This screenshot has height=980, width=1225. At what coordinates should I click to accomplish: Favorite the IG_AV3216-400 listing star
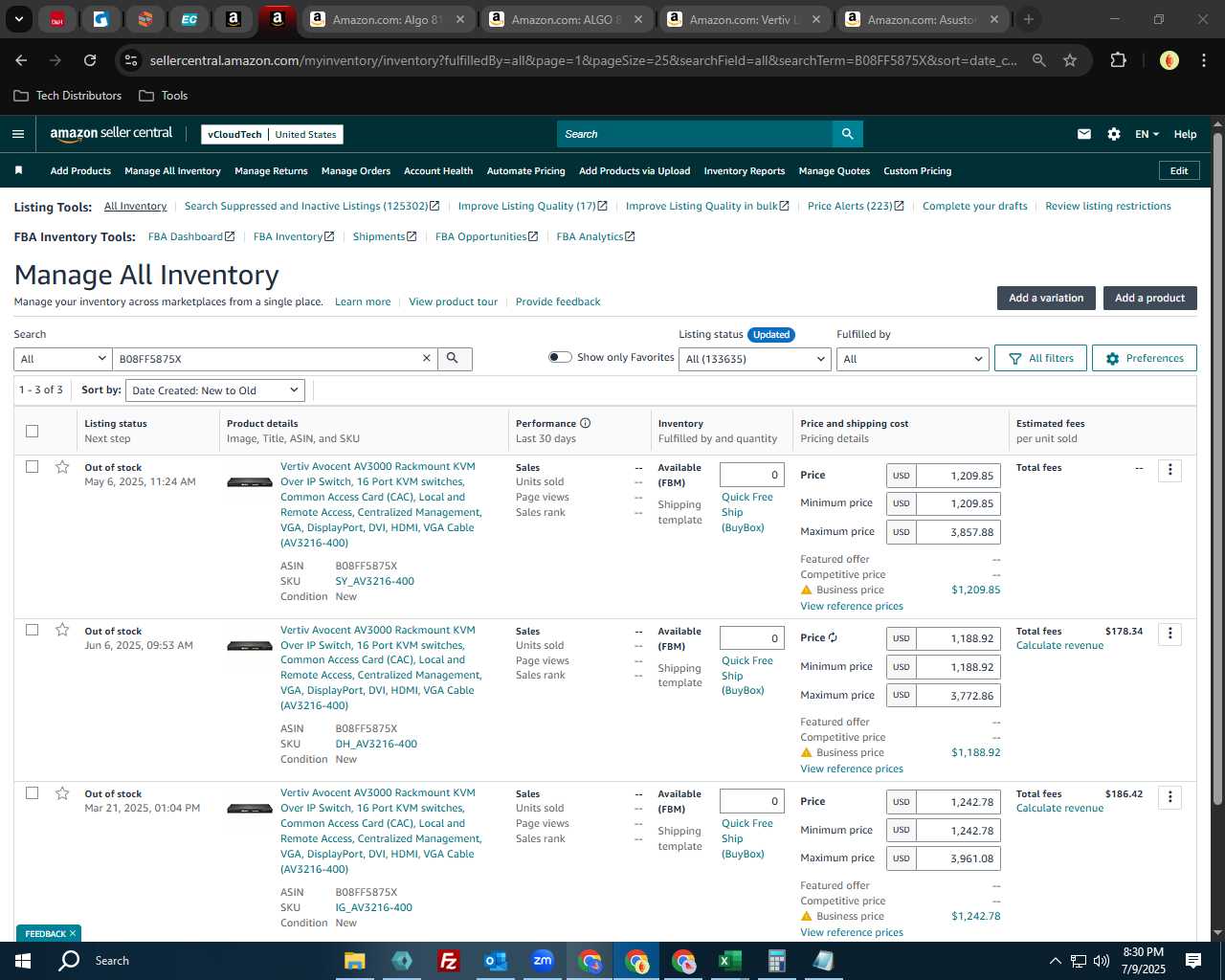tap(62, 793)
